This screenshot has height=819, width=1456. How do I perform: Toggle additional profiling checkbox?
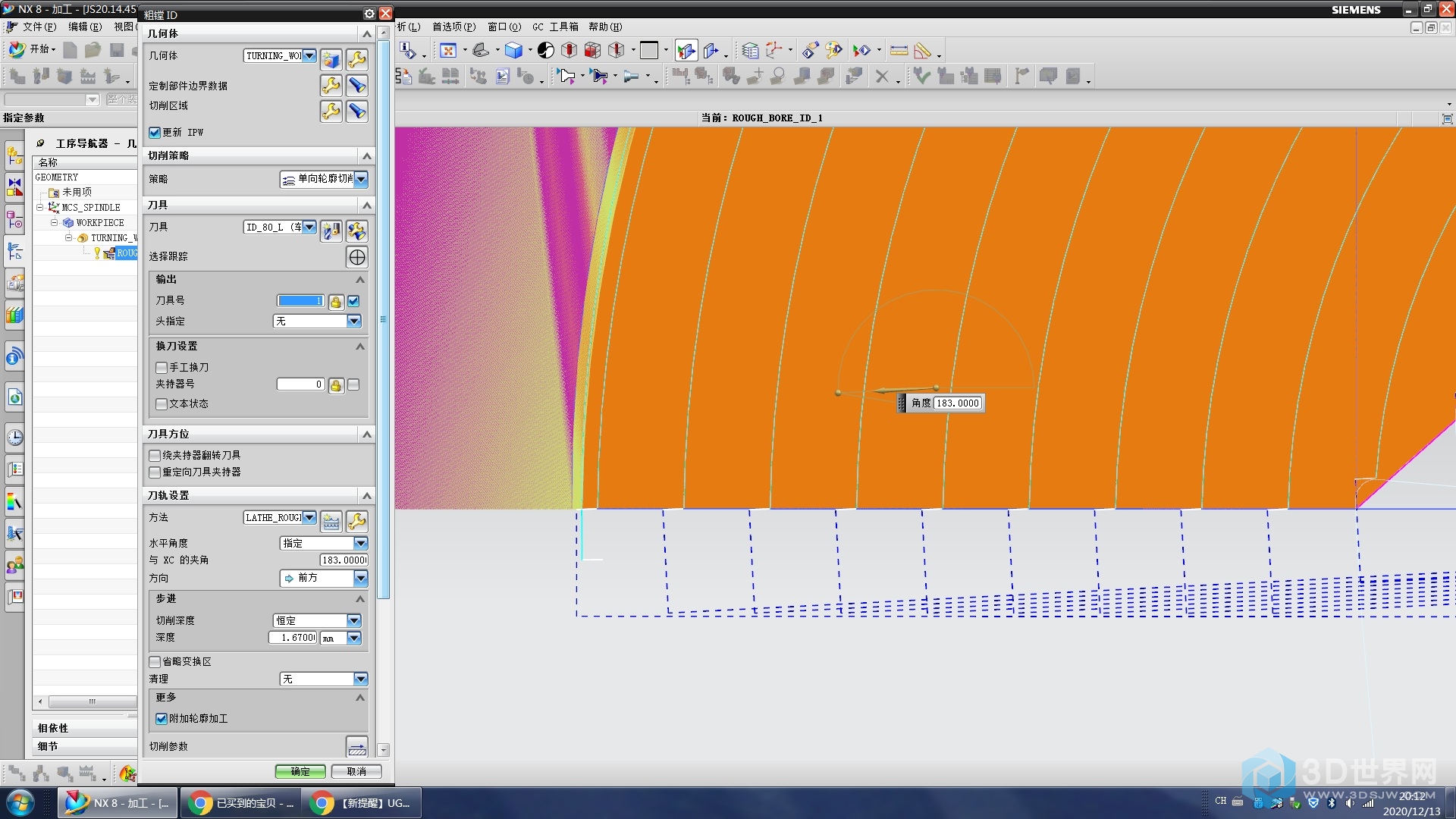click(162, 719)
